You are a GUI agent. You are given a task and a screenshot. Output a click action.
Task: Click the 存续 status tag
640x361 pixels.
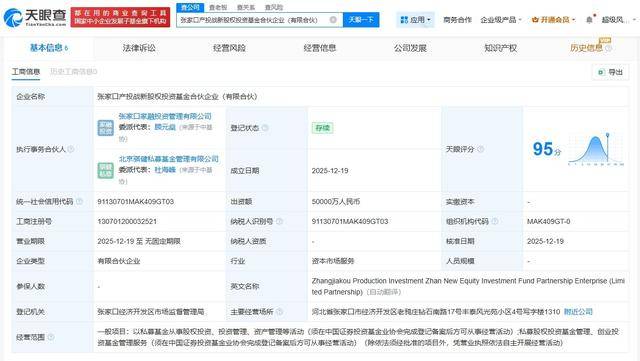[322, 128]
